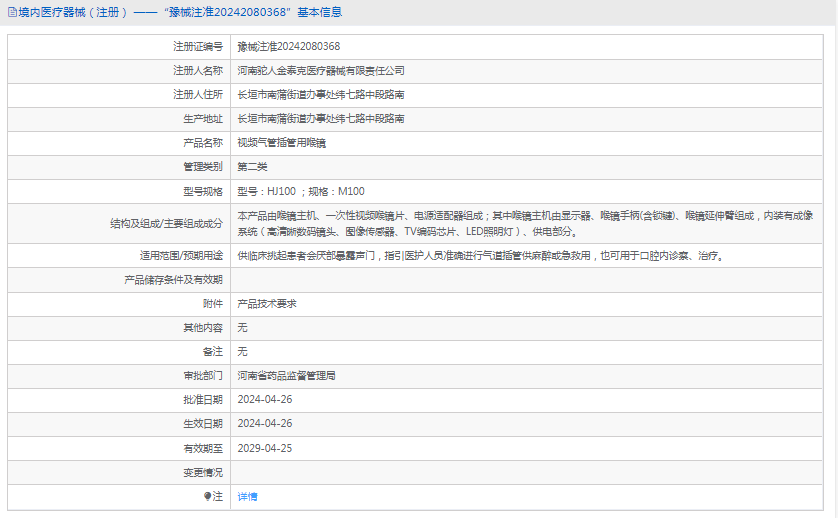Image resolution: width=838 pixels, height=518 pixels.
Task: Click the 批准日期 label
Action: click(203, 400)
